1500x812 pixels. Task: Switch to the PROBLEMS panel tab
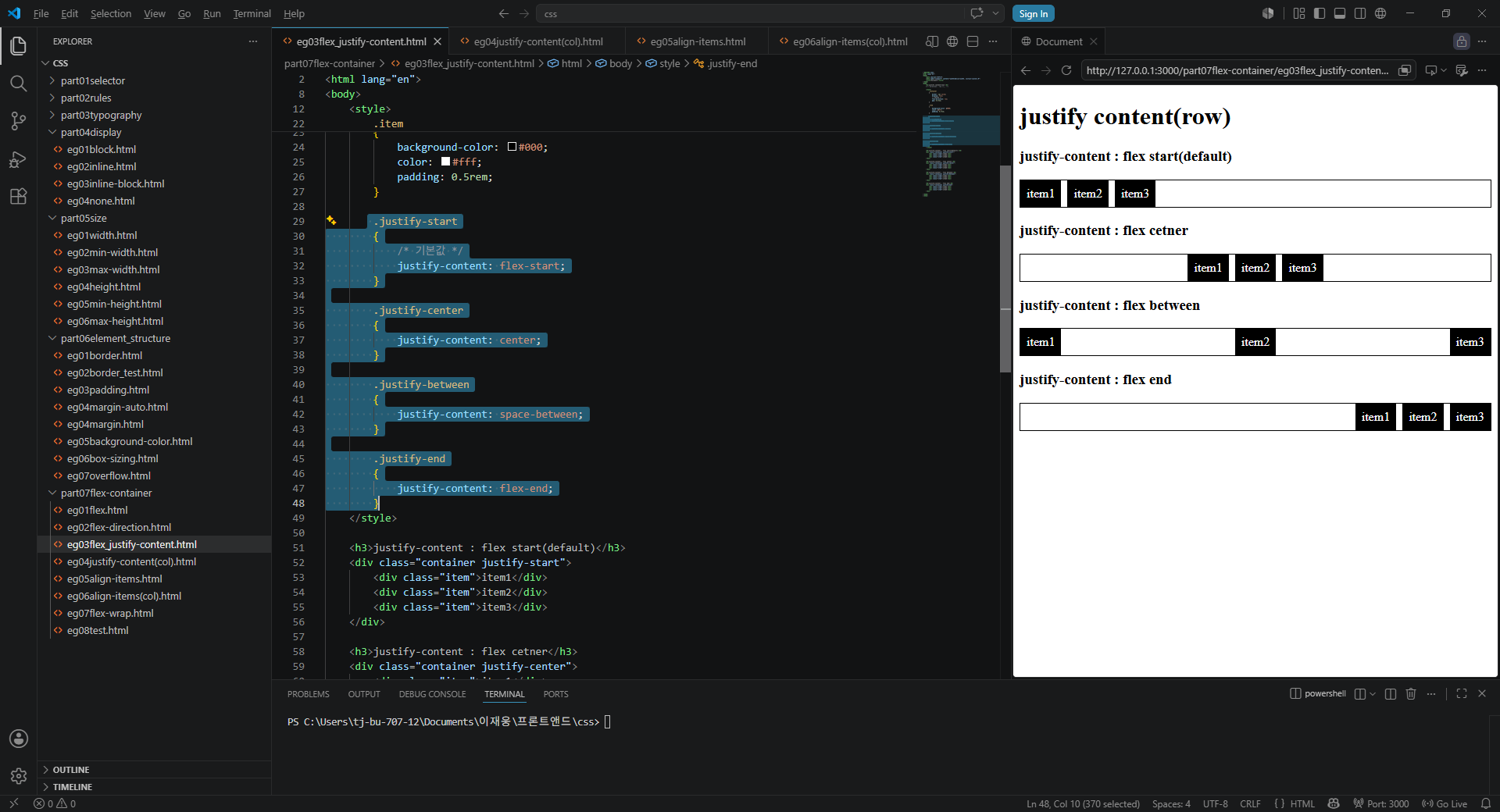(x=308, y=694)
